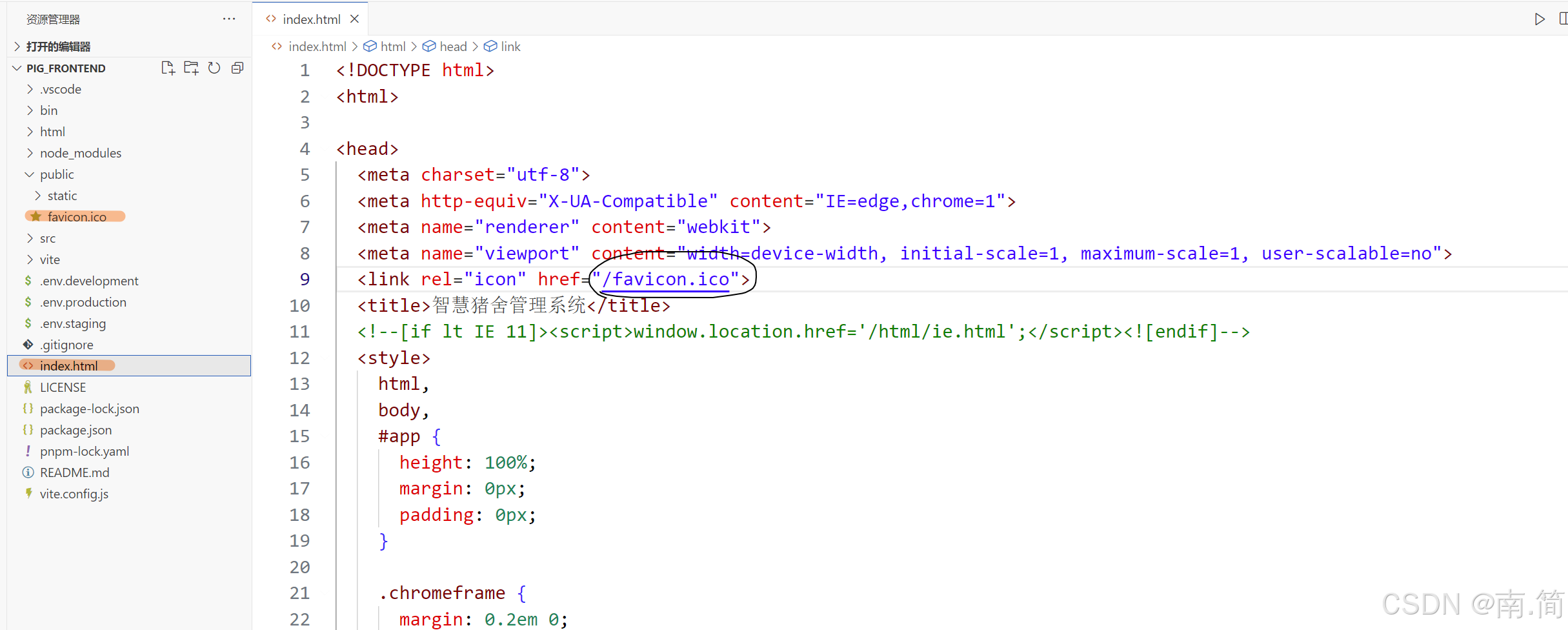Click the <head> tag on line 4

[x=367, y=149]
